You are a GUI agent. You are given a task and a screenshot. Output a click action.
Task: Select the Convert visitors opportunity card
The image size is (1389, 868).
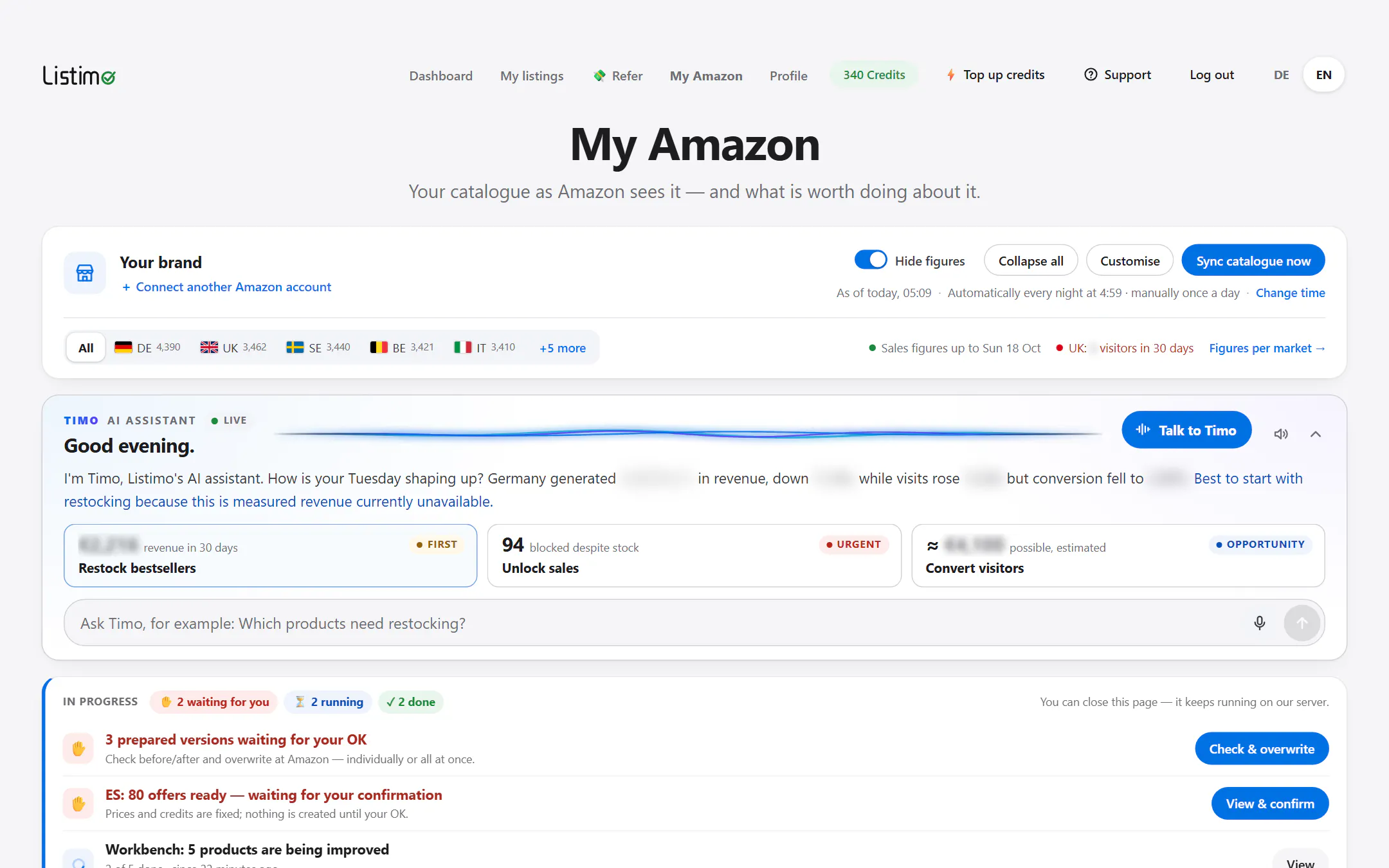[x=1118, y=556]
